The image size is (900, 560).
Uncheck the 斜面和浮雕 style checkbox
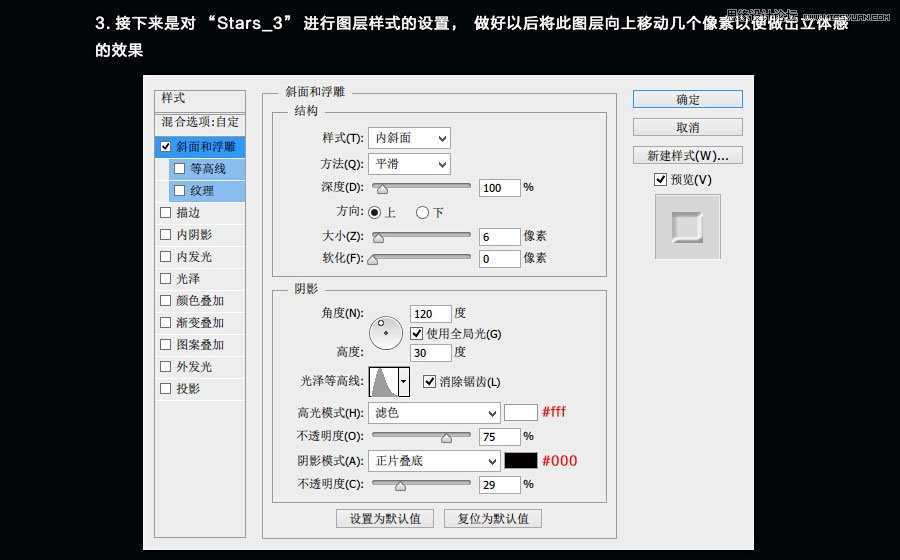point(166,146)
